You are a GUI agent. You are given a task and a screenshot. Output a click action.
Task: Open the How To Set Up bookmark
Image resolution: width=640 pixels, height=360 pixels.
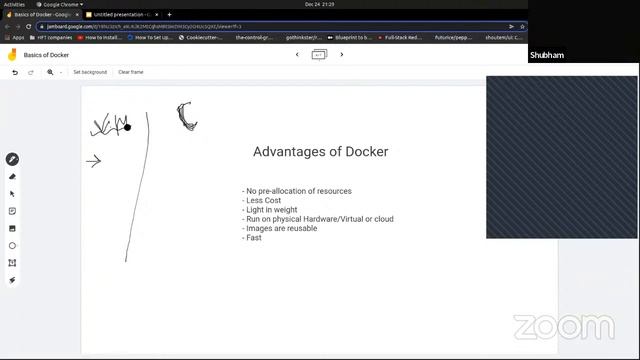pos(150,38)
